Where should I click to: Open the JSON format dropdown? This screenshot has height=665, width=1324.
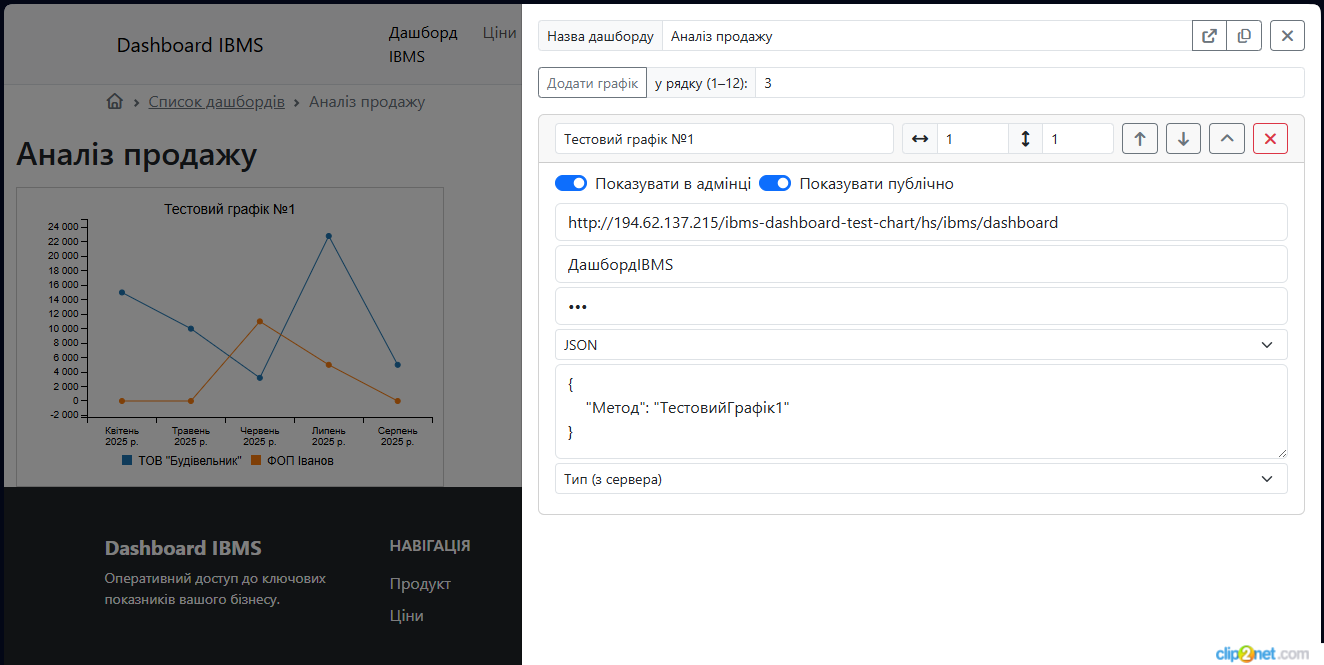pos(920,345)
